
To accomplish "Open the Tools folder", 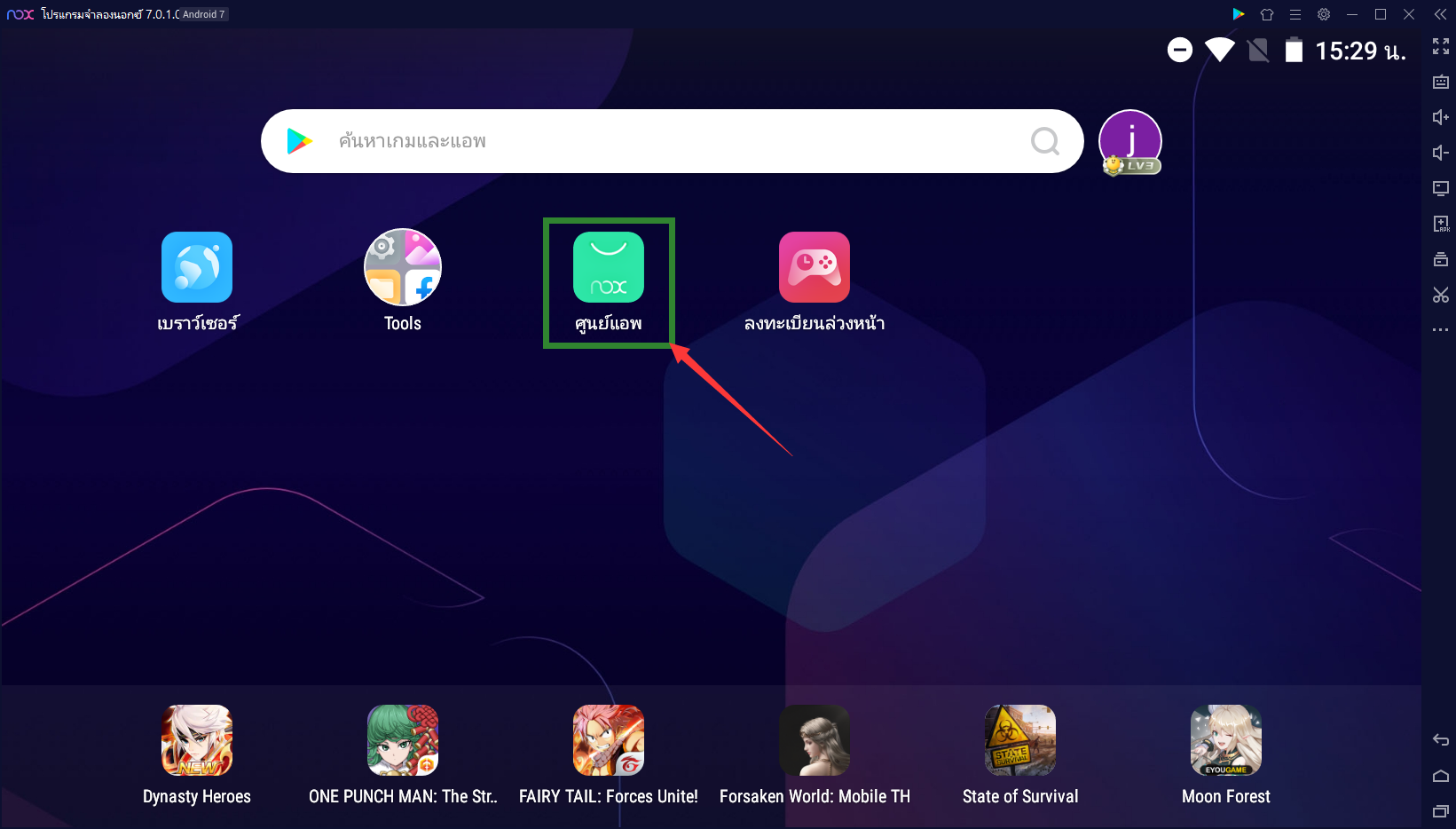I will tap(403, 268).
